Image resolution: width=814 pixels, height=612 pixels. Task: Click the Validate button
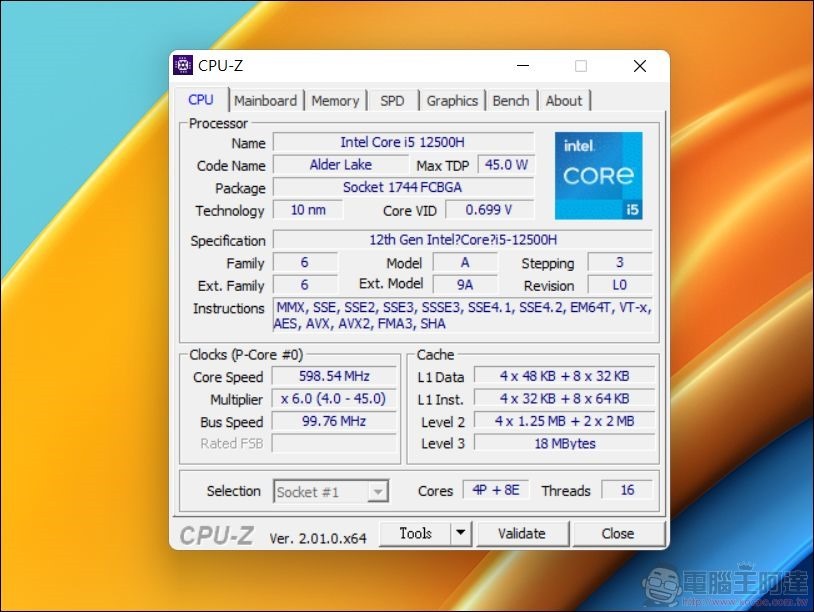point(522,533)
